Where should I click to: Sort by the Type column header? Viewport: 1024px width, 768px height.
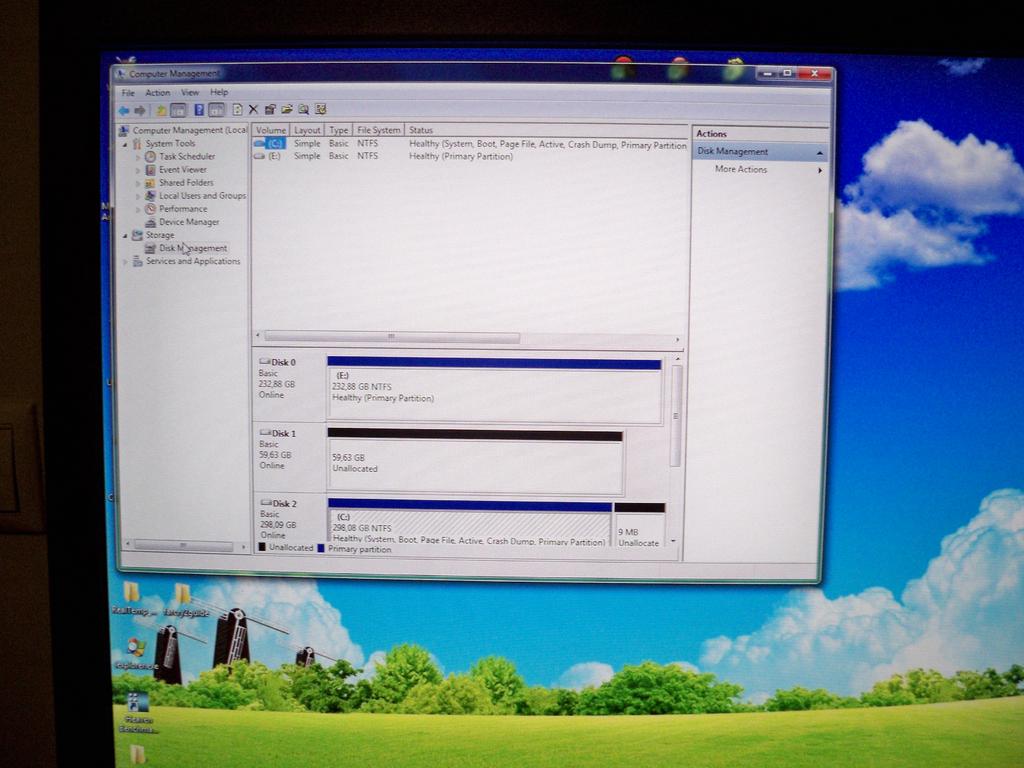click(x=338, y=130)
